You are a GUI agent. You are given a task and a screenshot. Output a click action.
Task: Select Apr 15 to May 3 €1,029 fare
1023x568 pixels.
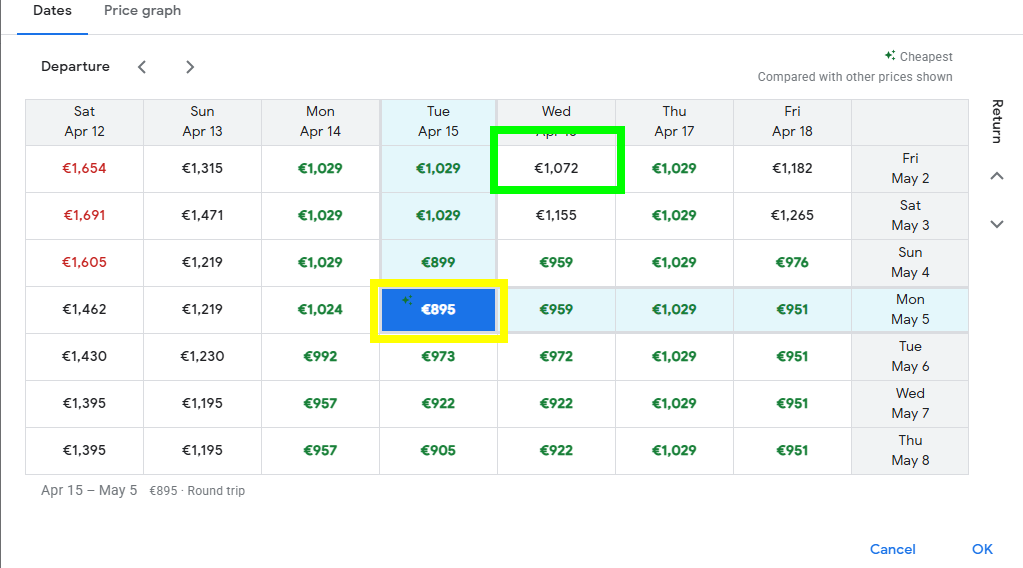(438, 215)
